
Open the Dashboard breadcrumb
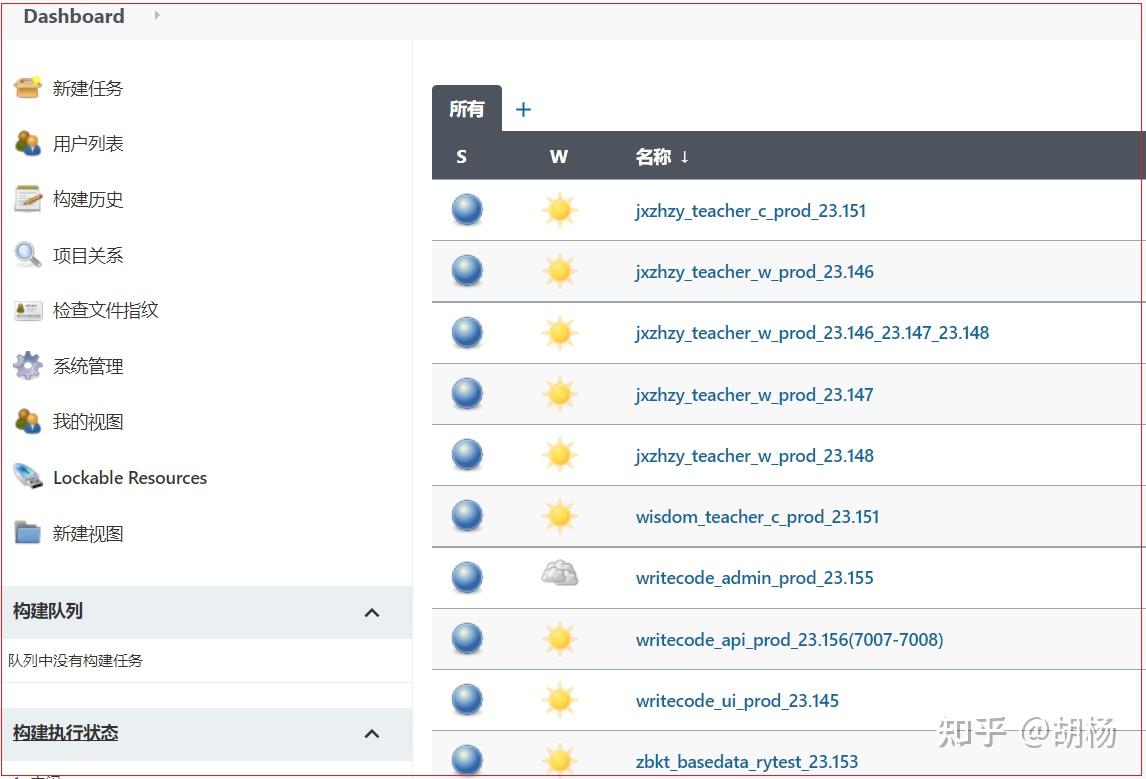click(74, 16)
